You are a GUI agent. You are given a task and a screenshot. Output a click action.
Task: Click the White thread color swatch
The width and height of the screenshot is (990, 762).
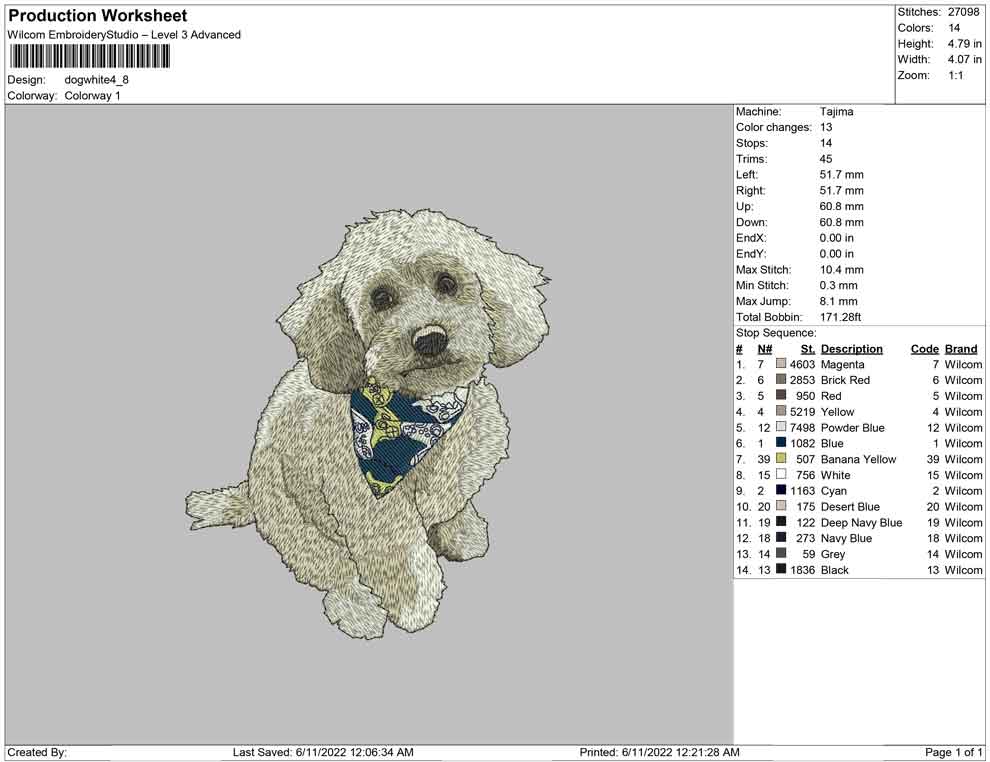pyautogui.click(x=781, y=474)
